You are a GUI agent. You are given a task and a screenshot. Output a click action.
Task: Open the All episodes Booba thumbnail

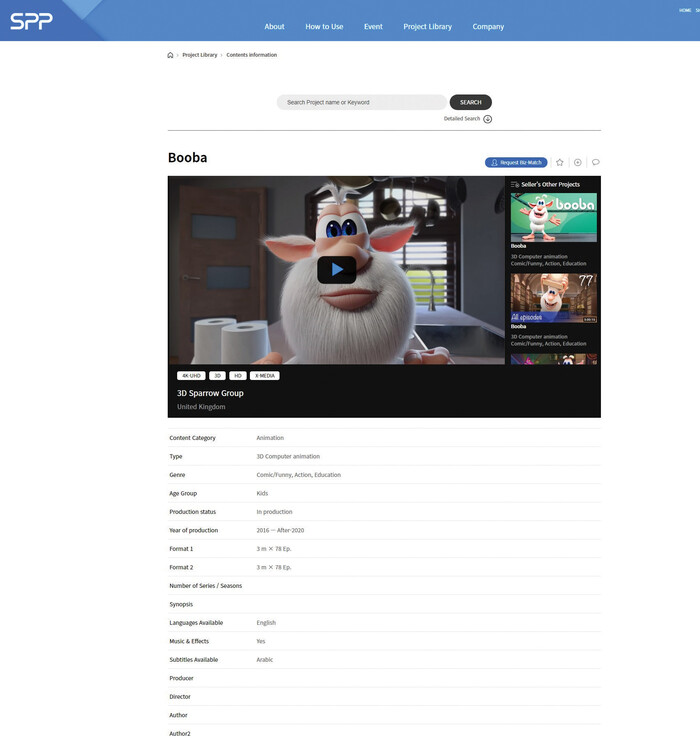[x=553, y=298]
